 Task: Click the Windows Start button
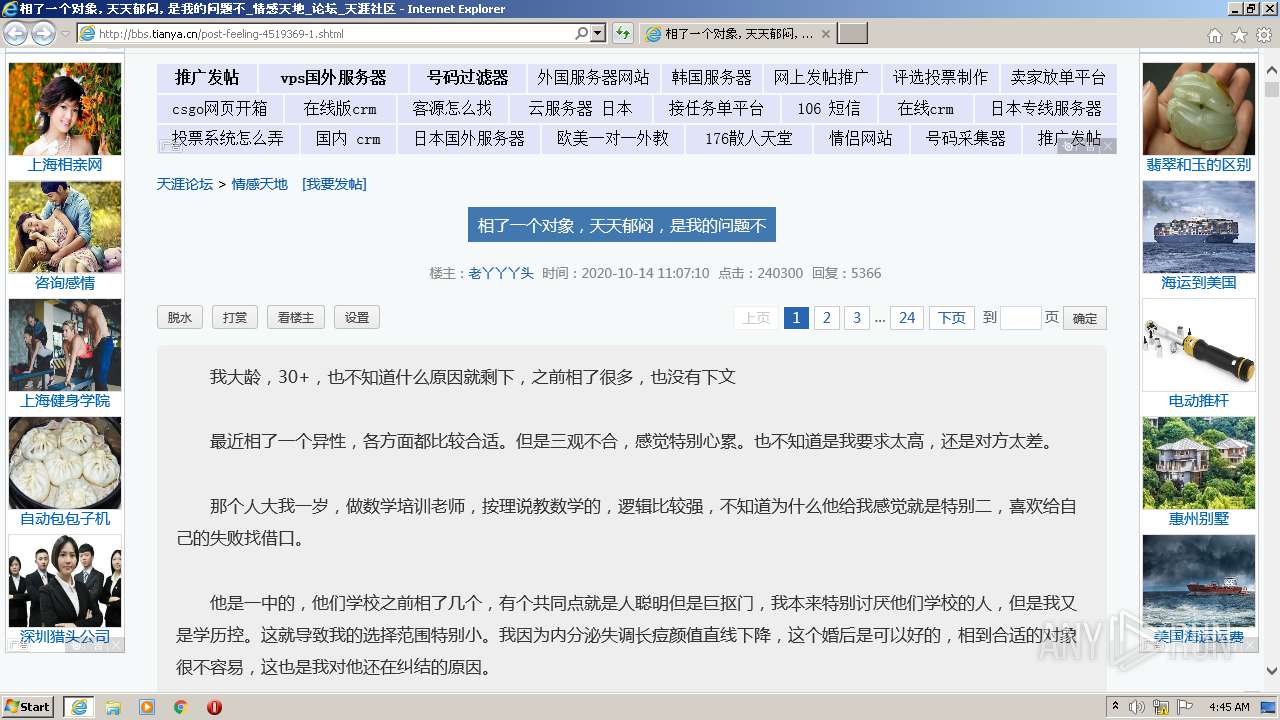pos(28,706)
